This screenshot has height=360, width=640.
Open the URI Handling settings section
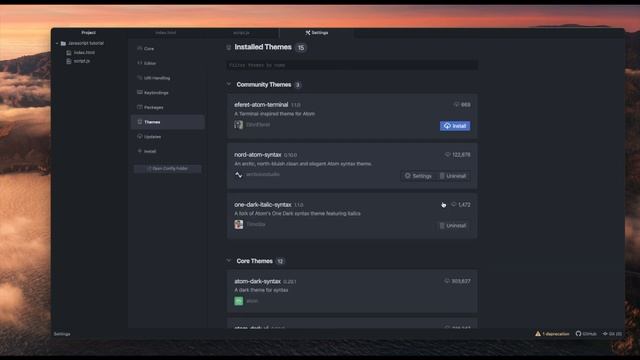tap(167, 78)
